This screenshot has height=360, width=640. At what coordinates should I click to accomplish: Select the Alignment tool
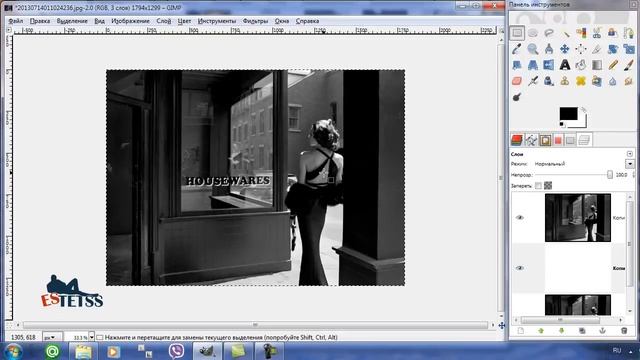(581, 49)
